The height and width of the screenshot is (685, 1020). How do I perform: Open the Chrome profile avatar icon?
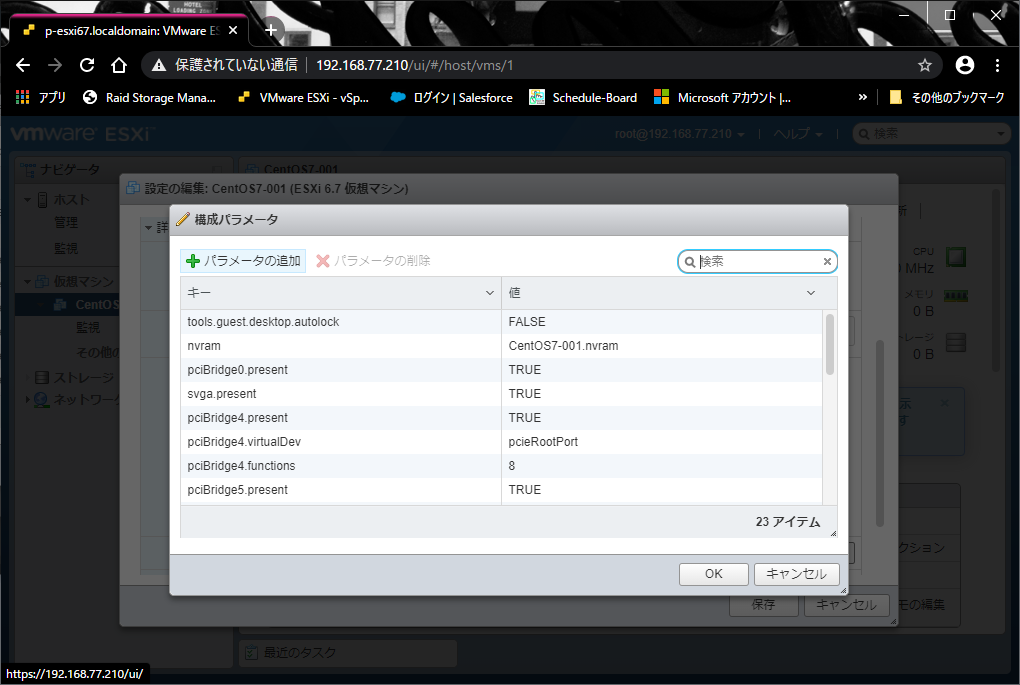click(965, 65)
